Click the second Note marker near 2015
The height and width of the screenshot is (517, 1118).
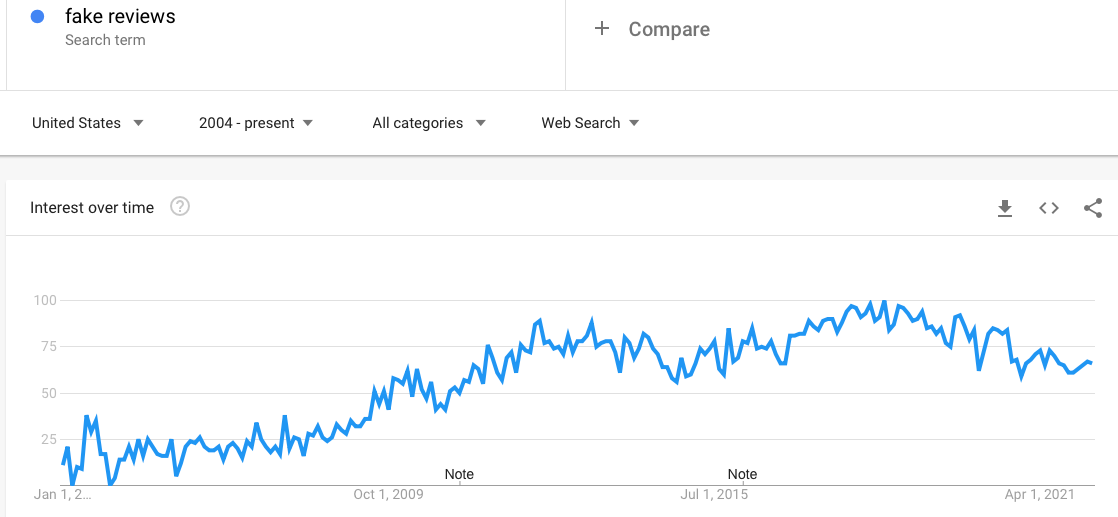click(x=742, y=474)
